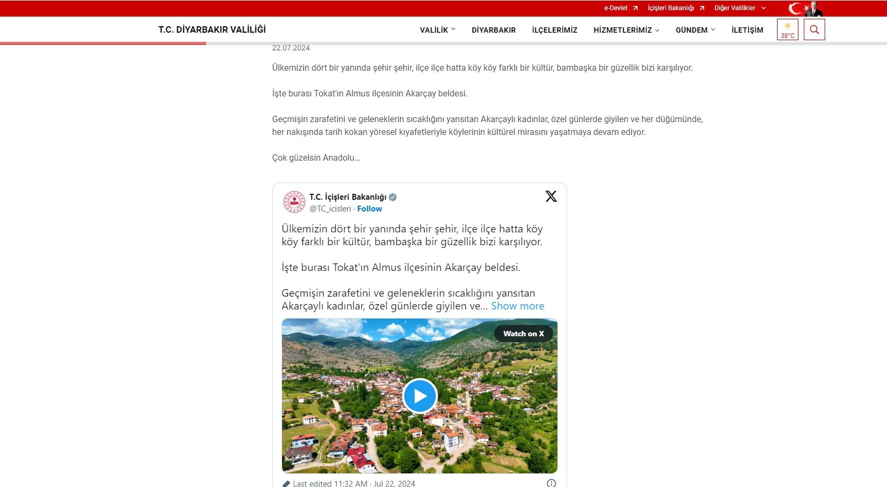Click Show more in the tweet

[x=518, y=306]
